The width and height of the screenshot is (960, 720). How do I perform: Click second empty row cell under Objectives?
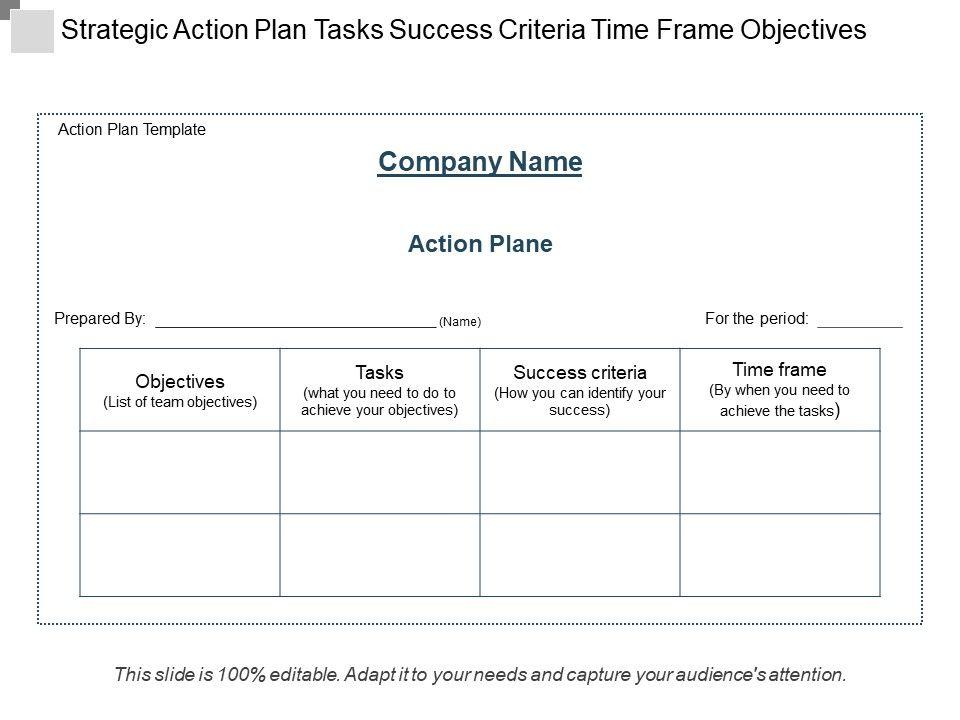pos(180,555)
